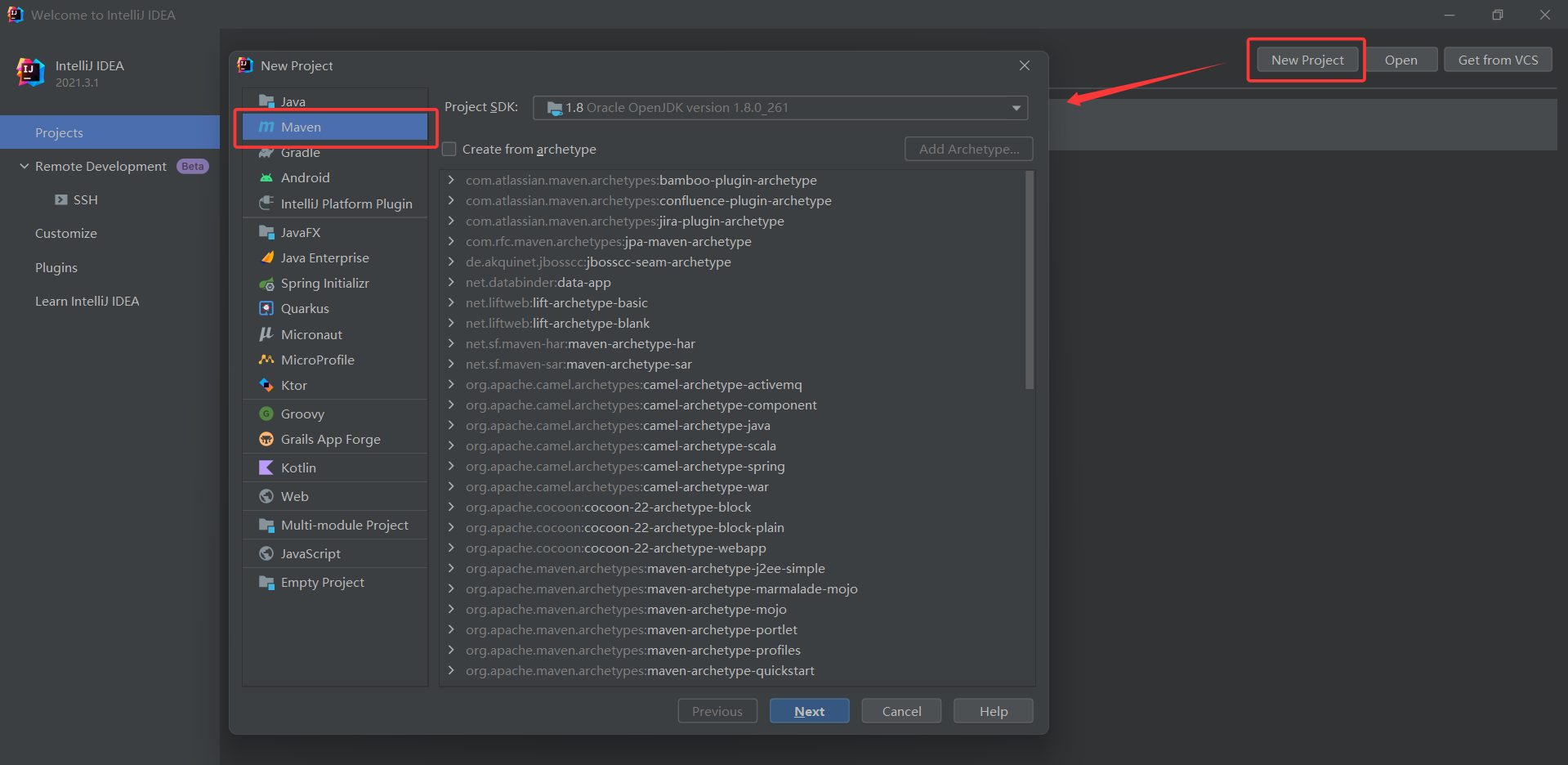Click the Kotlin K icon

point(266,467)
